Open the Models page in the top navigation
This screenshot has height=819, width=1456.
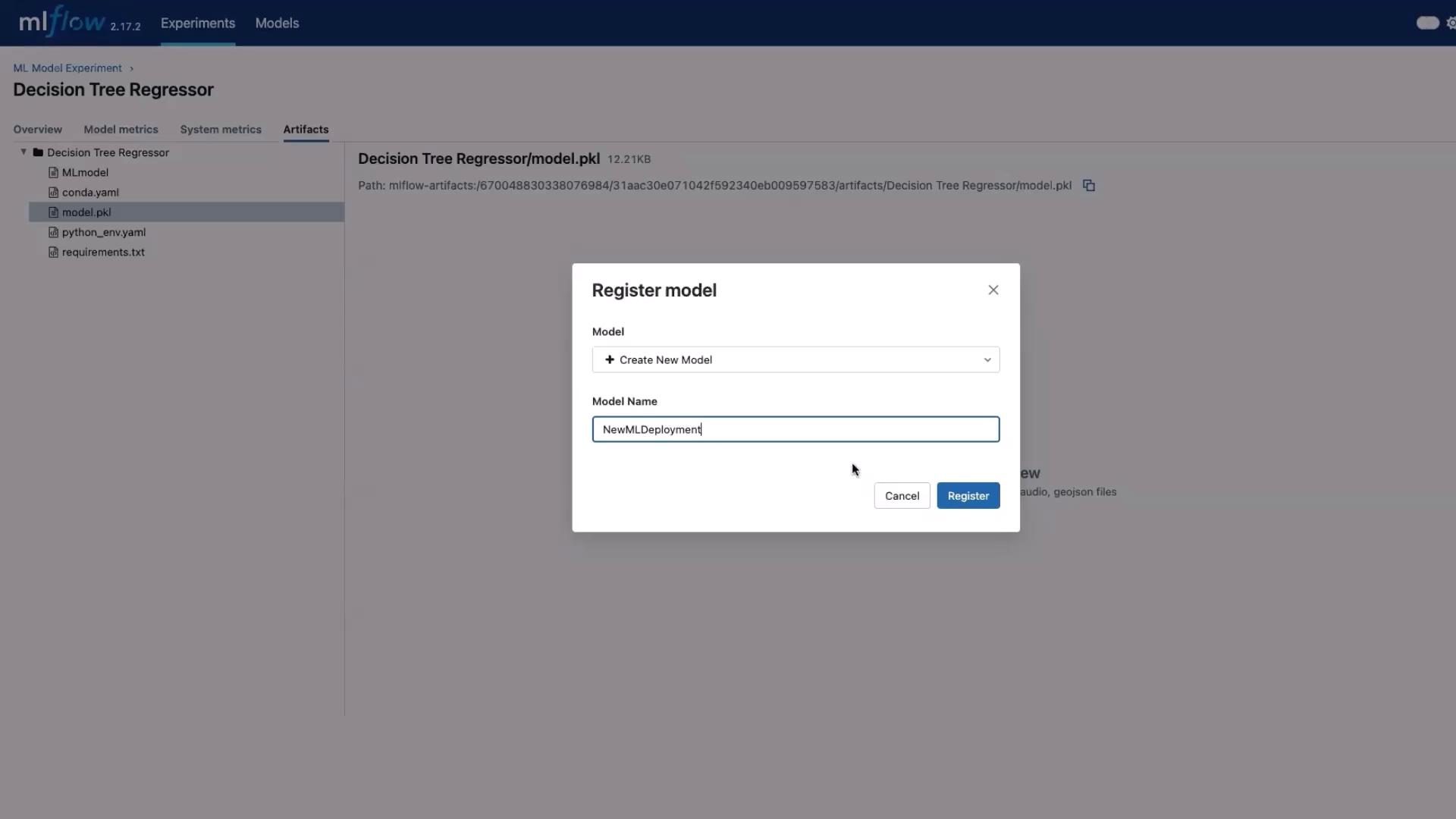[277, 24]
